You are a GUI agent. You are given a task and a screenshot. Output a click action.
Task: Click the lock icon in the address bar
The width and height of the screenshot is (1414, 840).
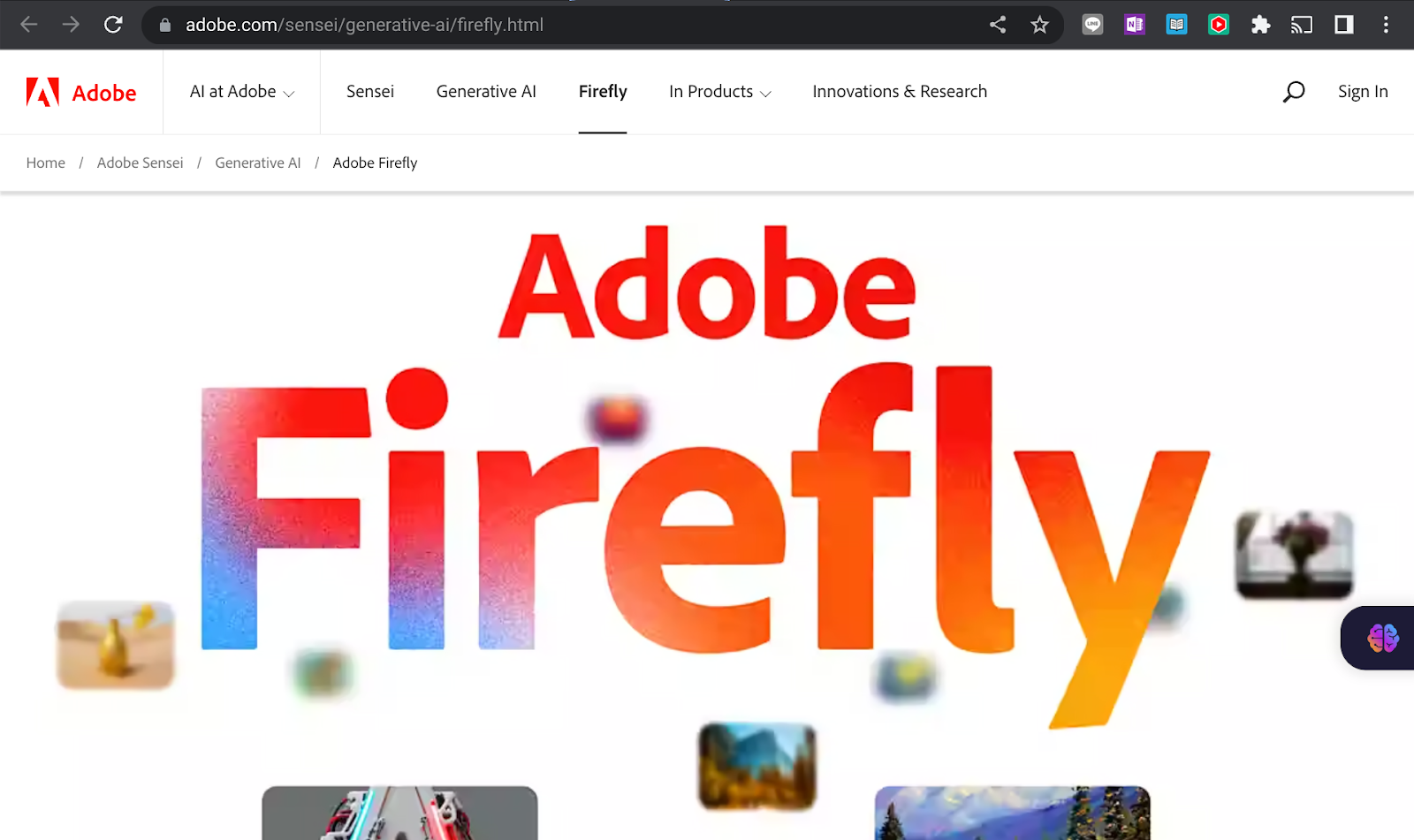point(164,25)
